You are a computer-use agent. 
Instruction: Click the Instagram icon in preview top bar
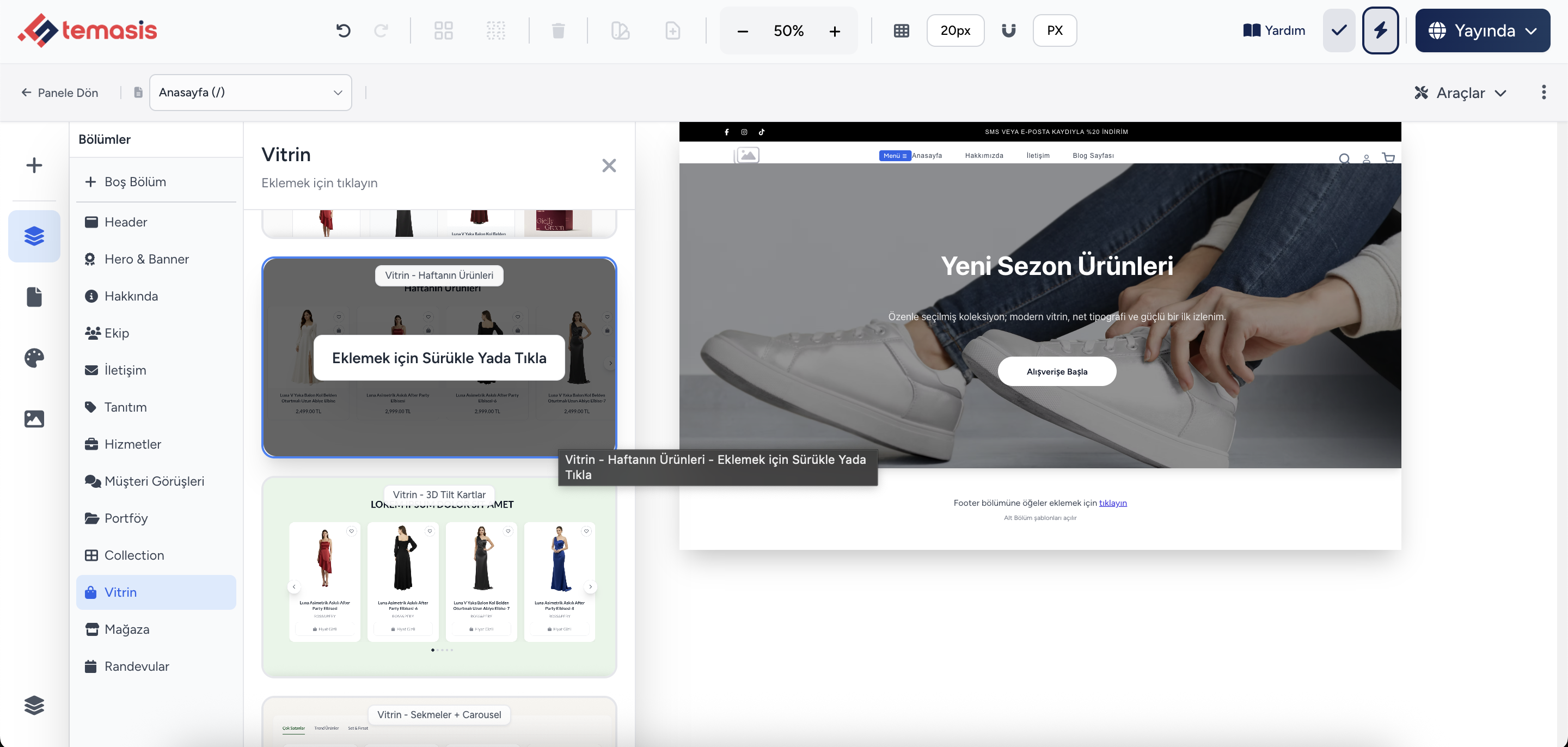(744, 132)
